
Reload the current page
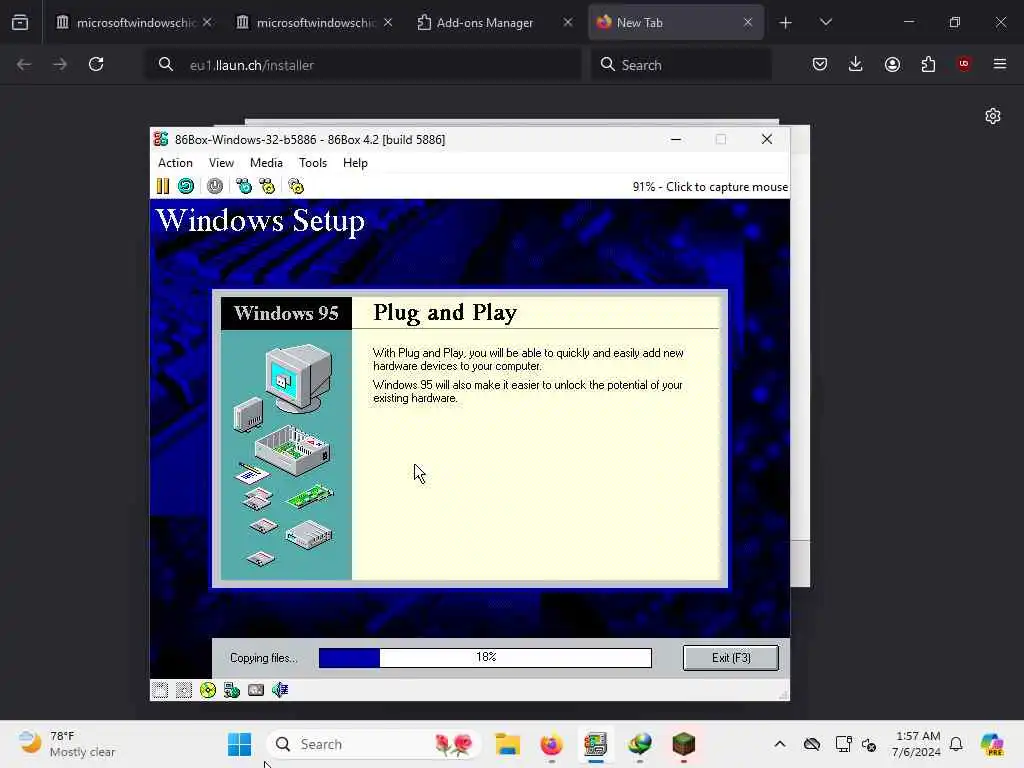click(96, 64)
